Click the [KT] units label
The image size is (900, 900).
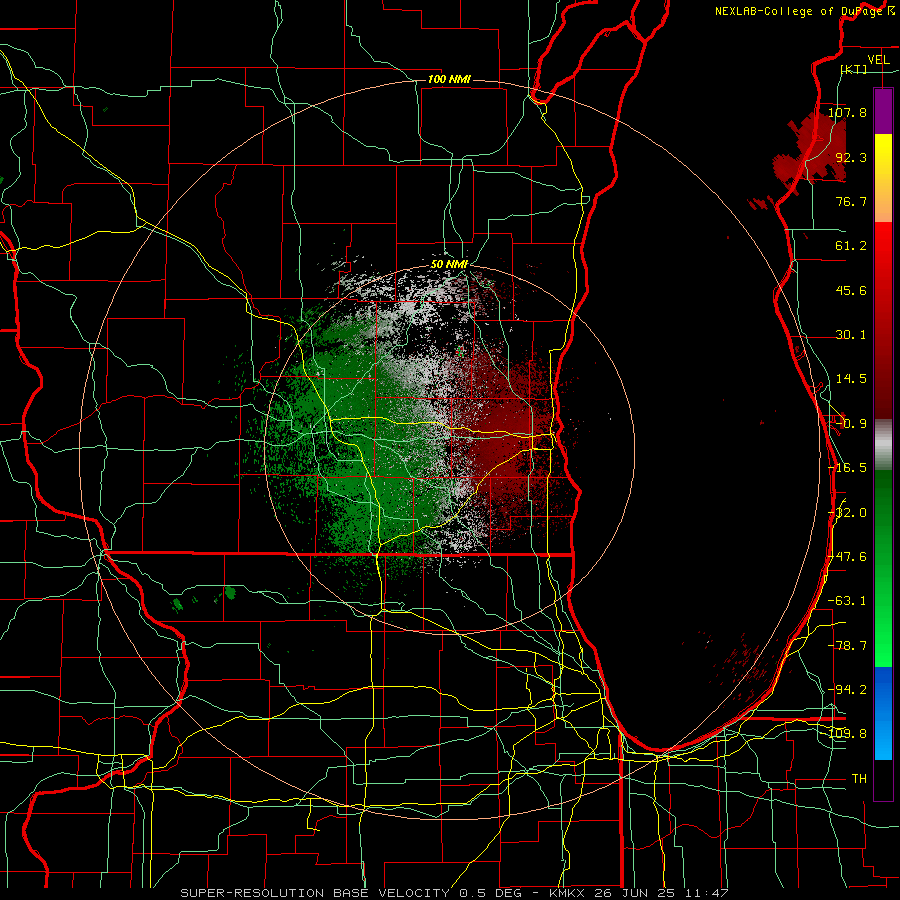[x=854, y=69]
